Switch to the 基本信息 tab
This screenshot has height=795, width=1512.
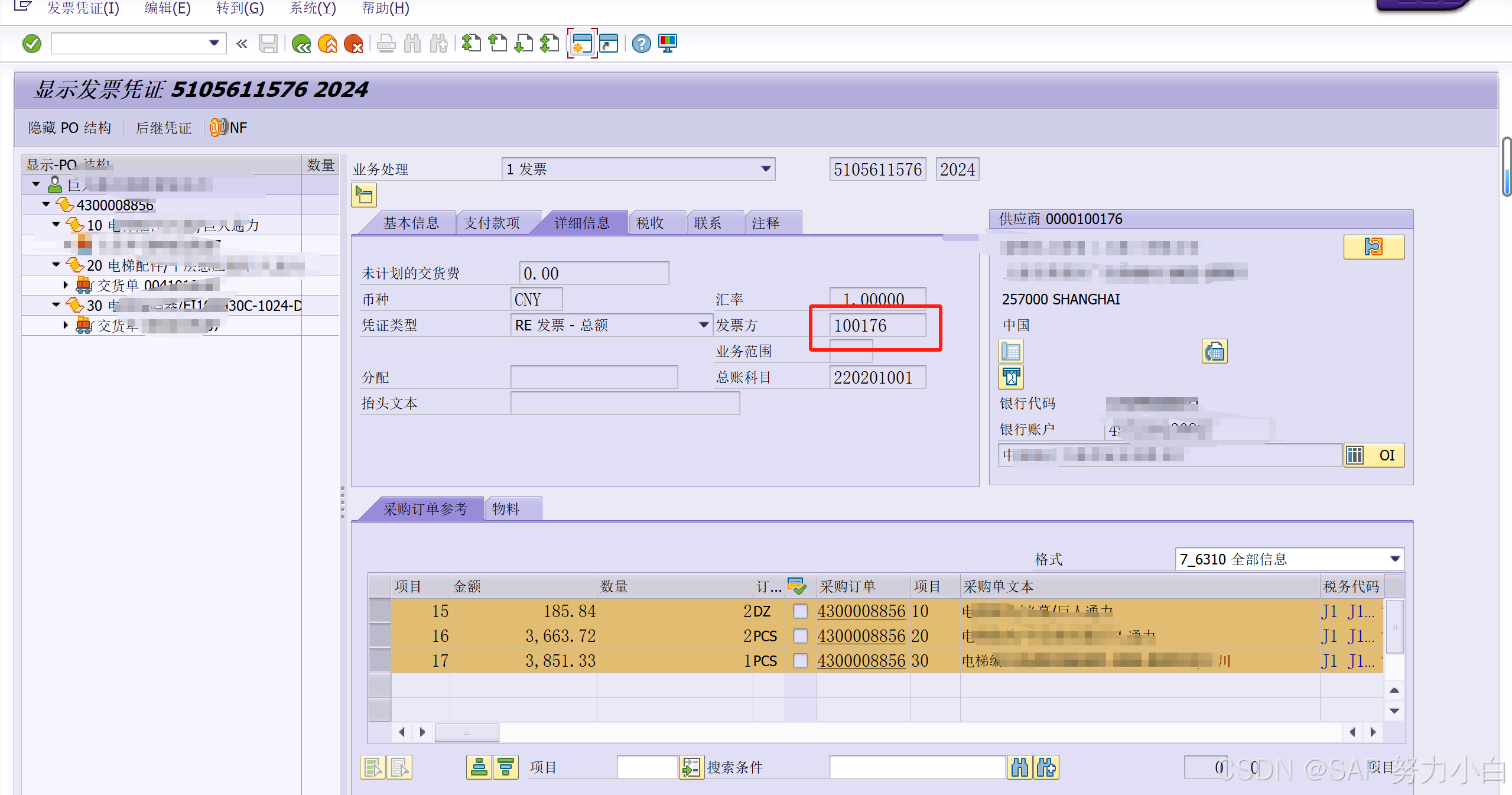411,223
